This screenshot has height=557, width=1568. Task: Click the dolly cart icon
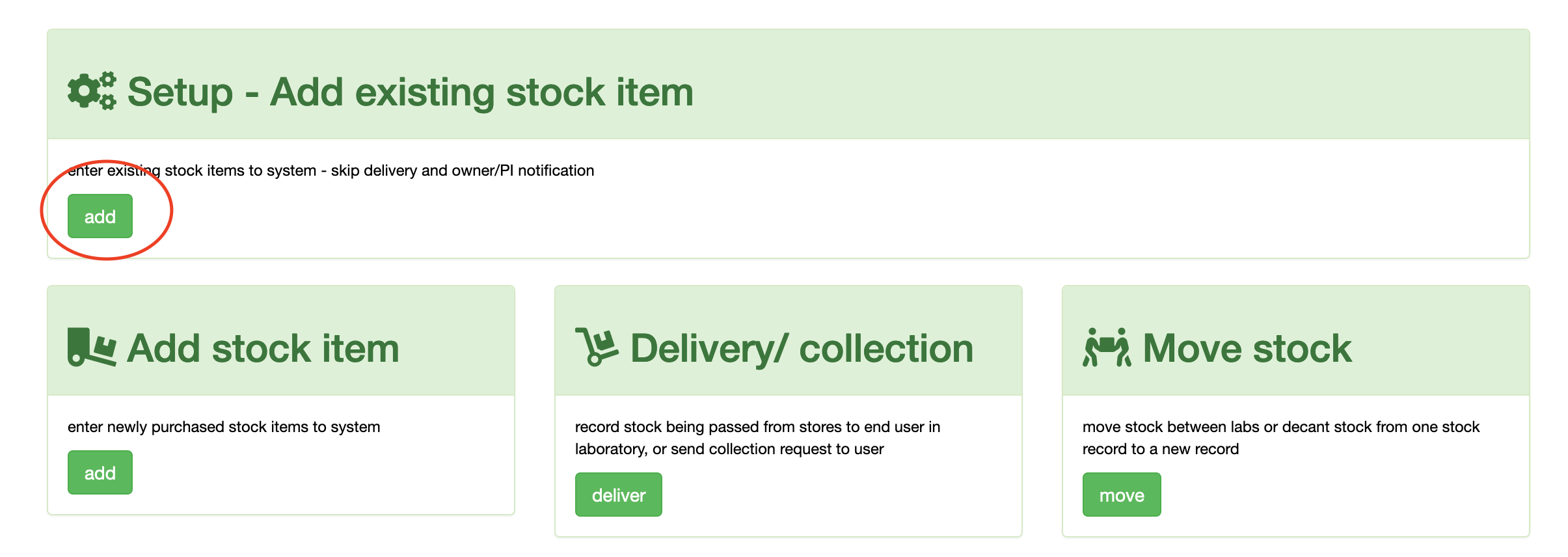(x=596, y=347)
